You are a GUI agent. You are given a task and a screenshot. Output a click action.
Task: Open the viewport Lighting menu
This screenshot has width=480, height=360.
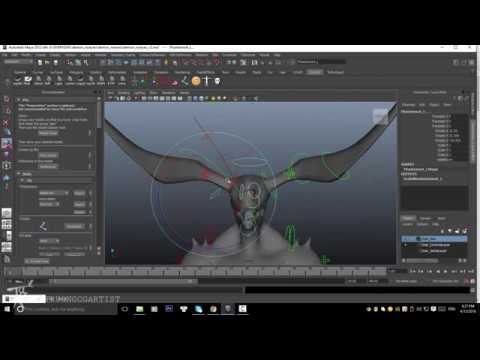click(x=140, y=93)
